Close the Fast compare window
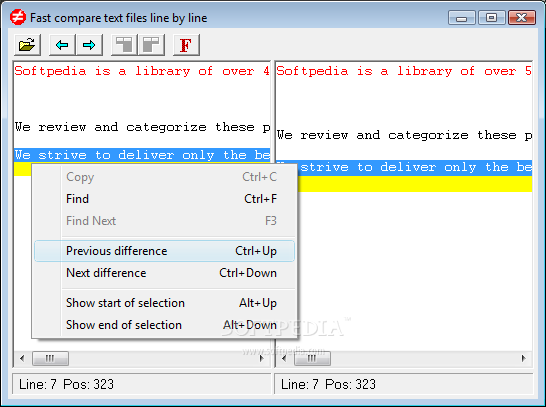 click(x=522, y=18)
